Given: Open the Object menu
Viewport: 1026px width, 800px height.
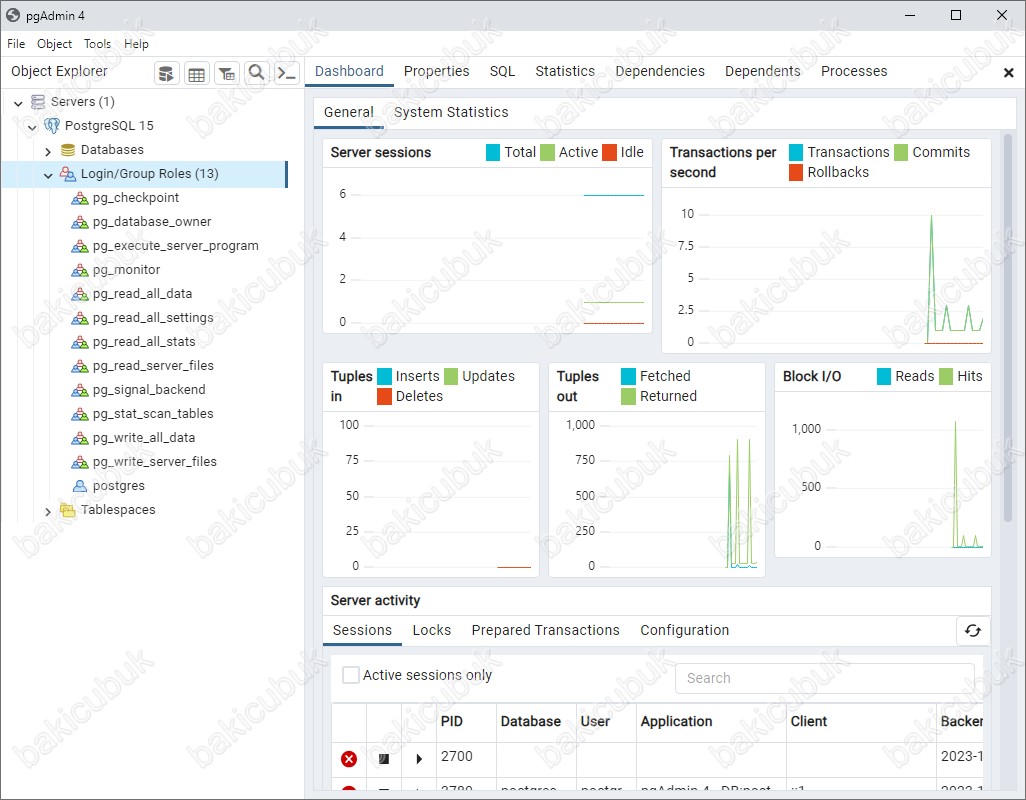Looking at the screenshot, I should pos(54,44).
